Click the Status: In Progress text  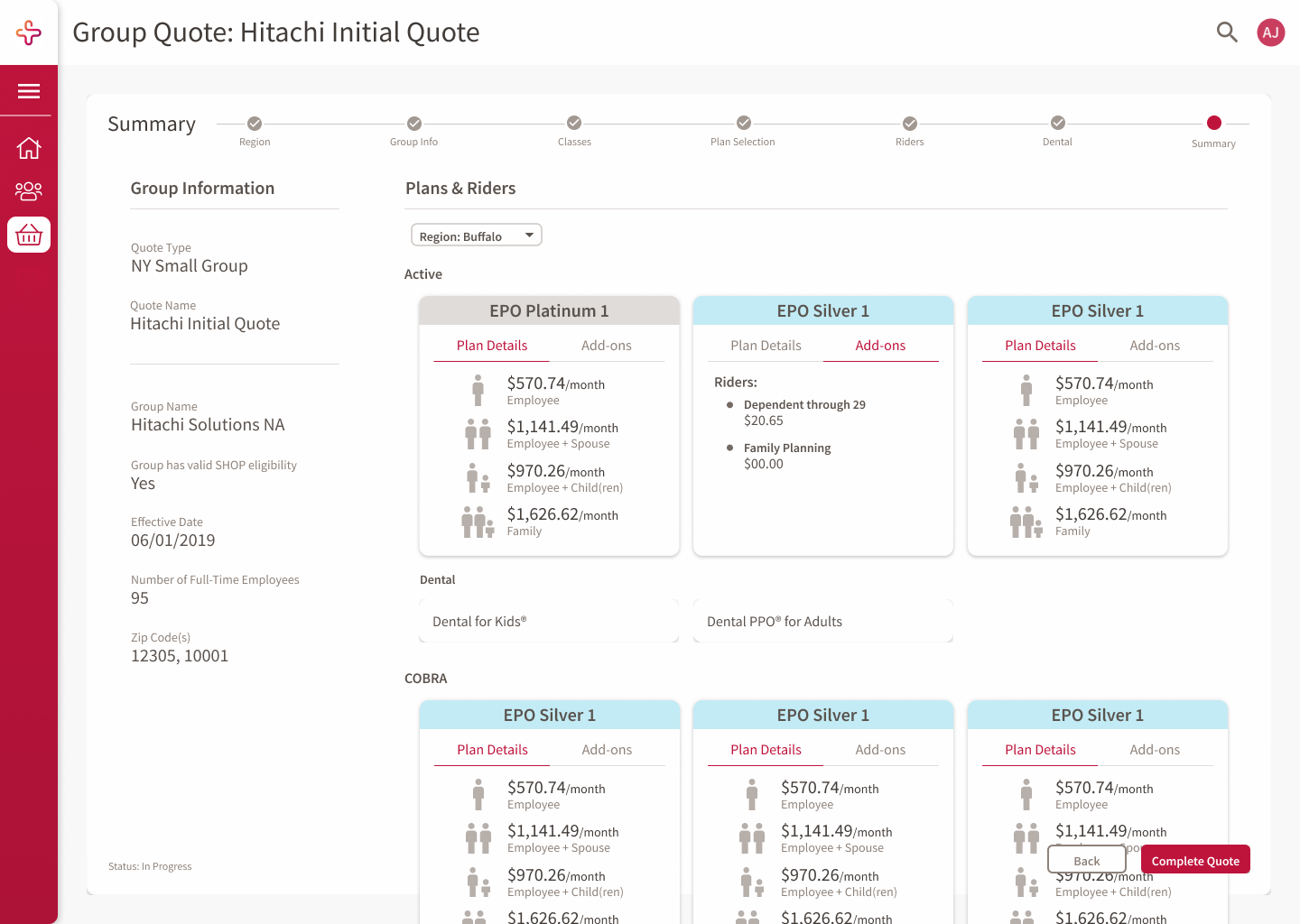point(150,866)
